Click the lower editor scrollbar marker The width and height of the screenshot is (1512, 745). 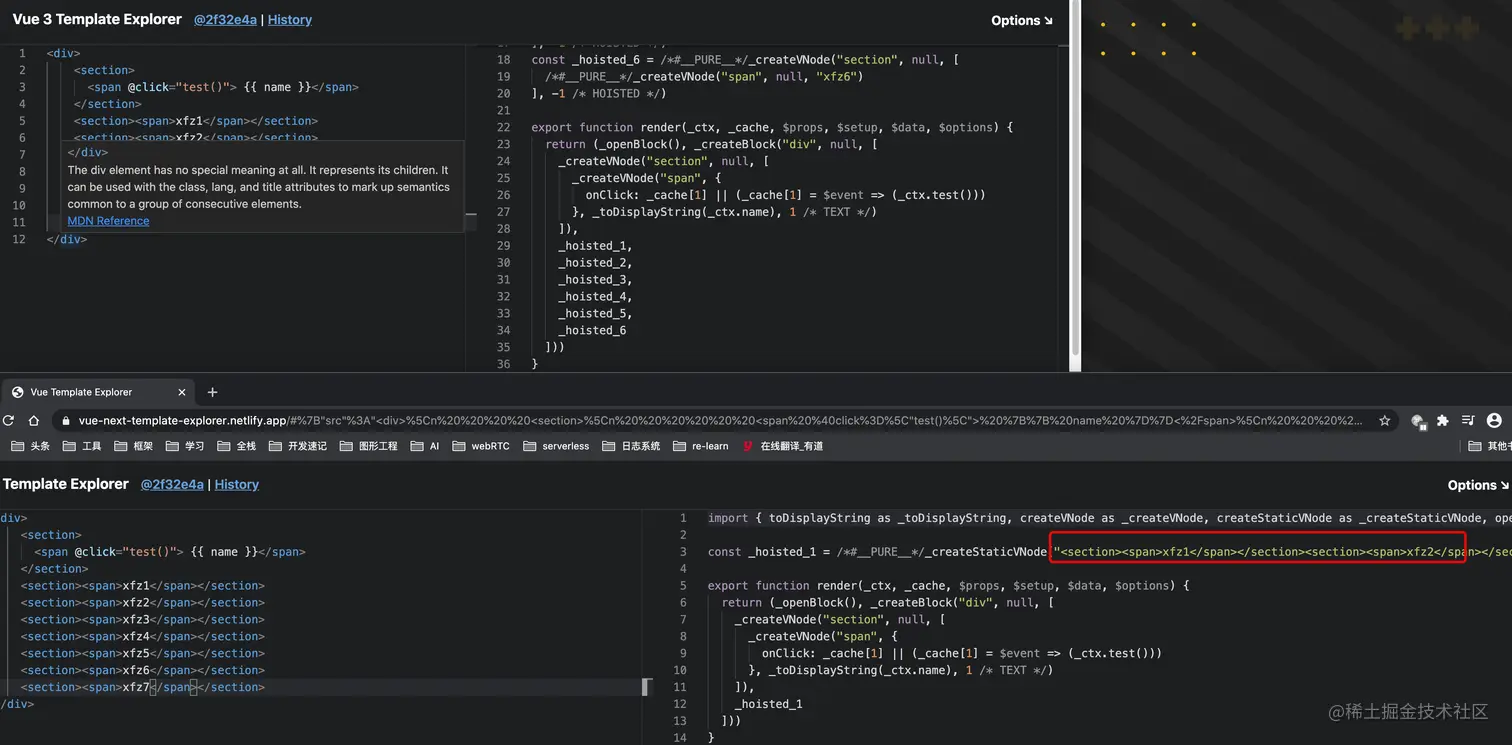(646, 687)
